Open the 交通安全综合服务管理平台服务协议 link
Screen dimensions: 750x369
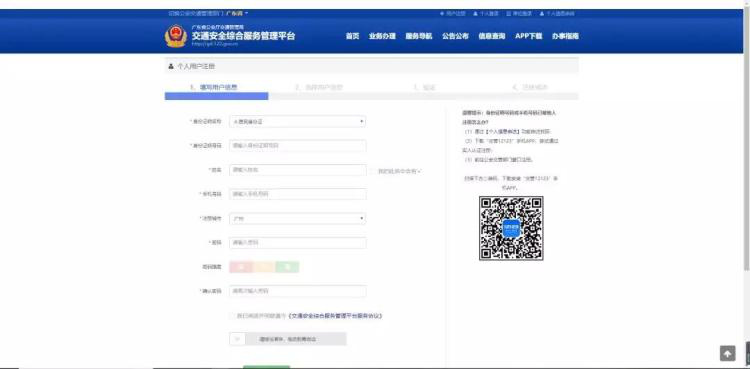coord(335,316)
